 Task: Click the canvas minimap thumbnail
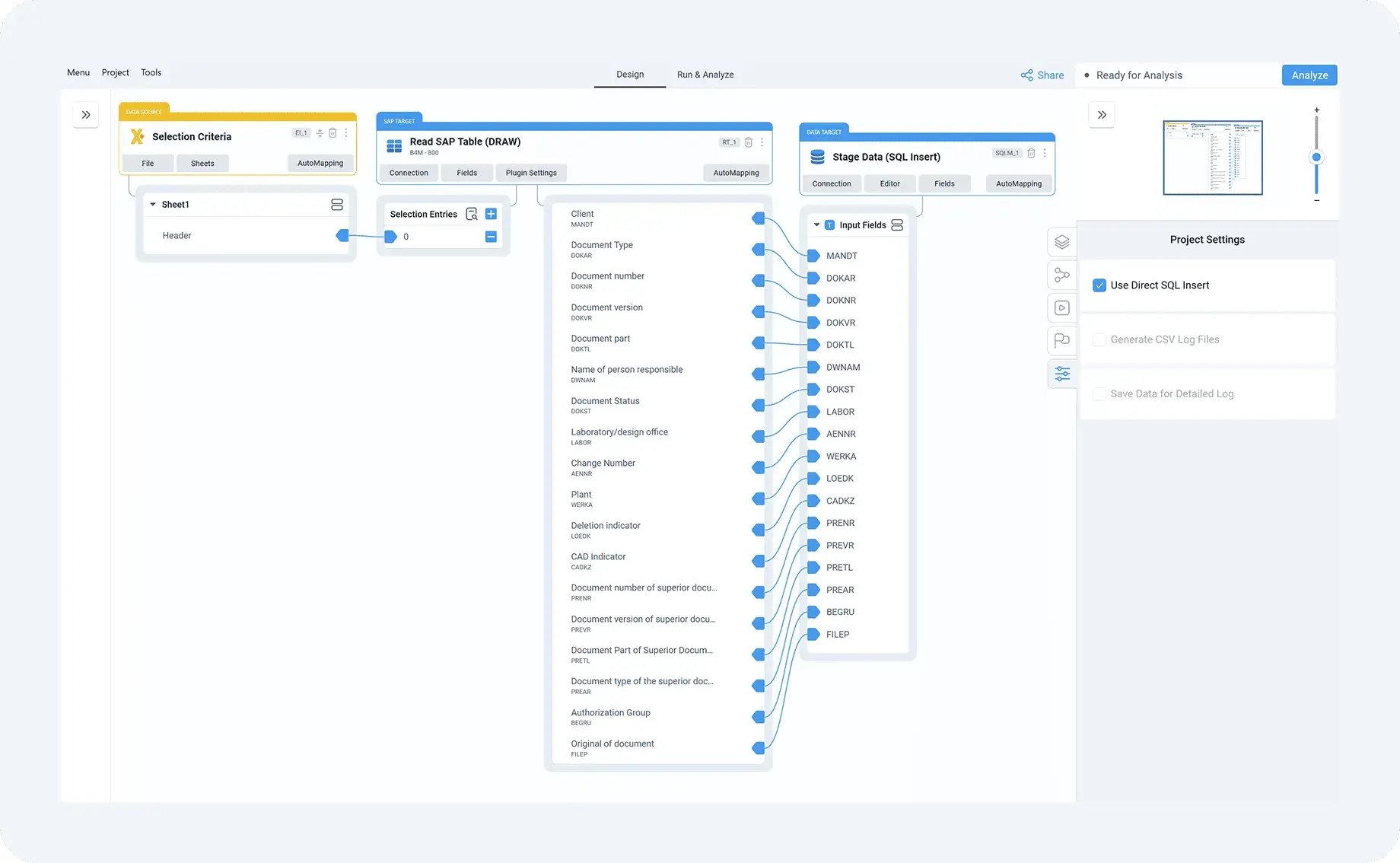point(1212,158)
